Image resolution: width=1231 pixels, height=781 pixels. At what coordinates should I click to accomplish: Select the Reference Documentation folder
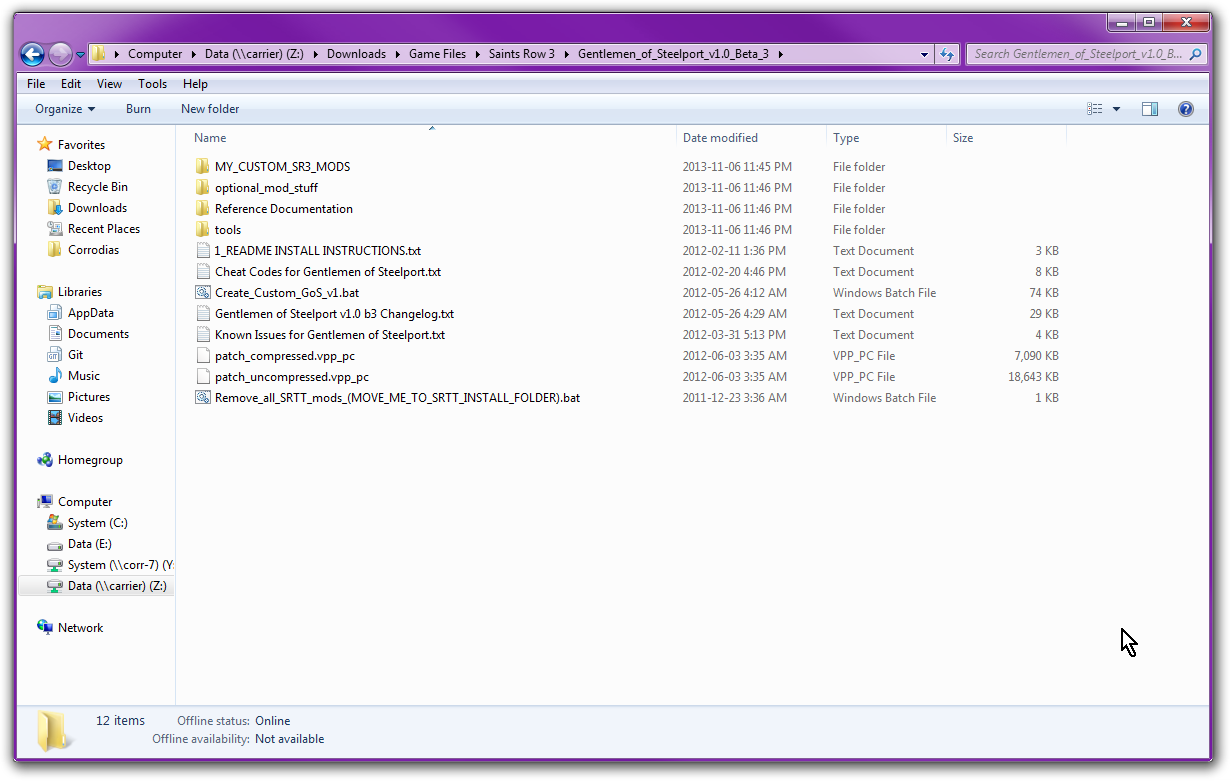[x=283, y=209]
